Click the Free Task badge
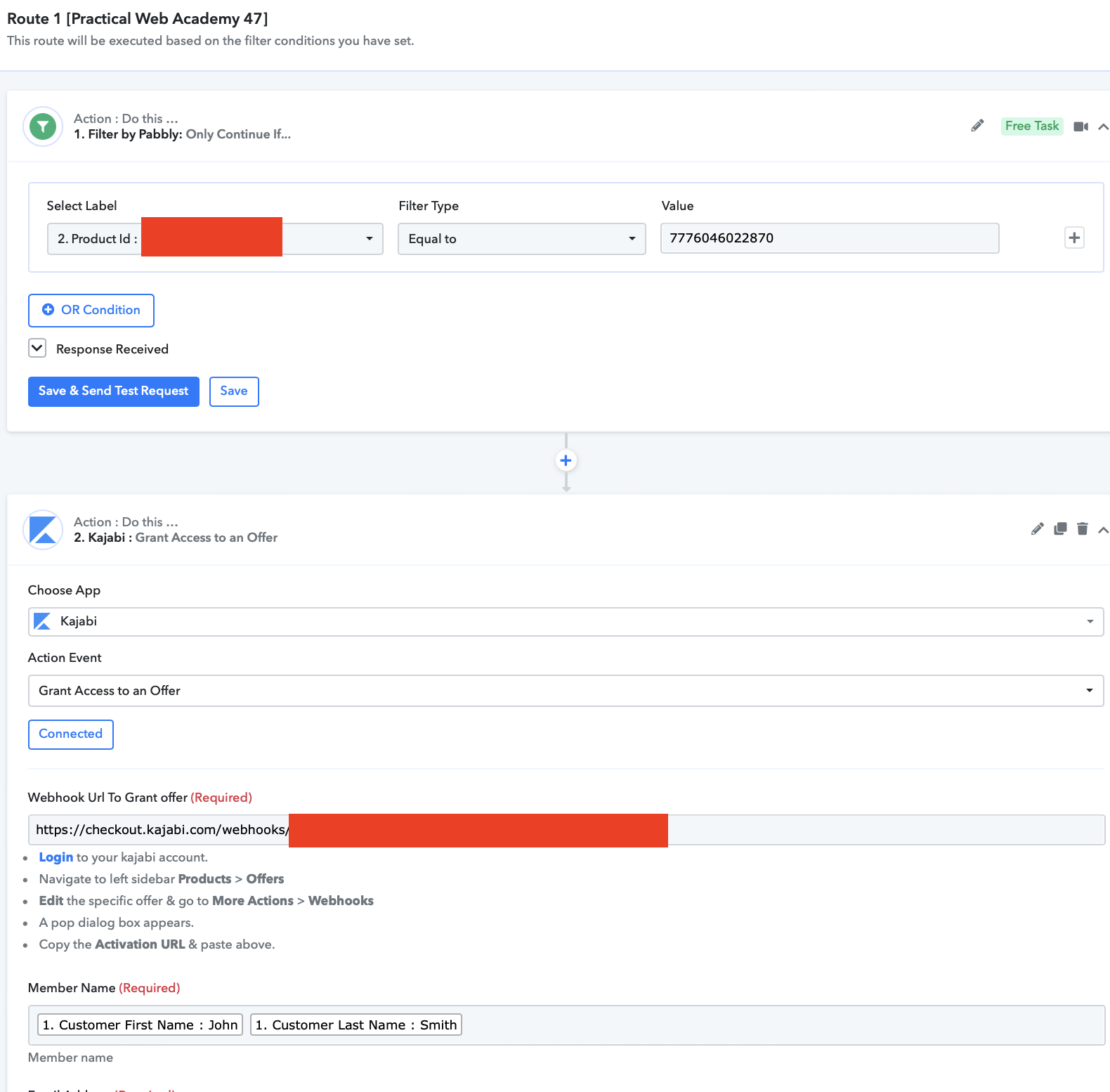Image resolution: width=1110 pixels, height=1092 pixels. [1032, 126]
